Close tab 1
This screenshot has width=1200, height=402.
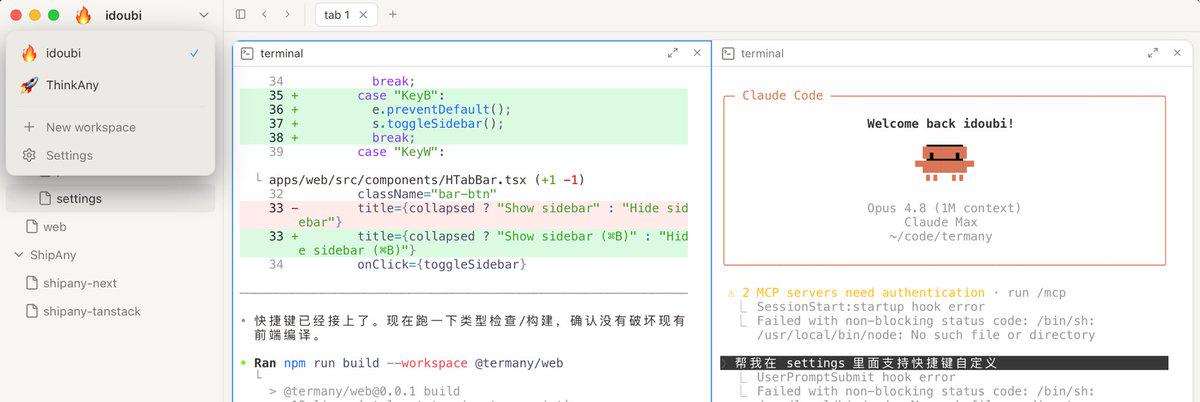[363, 15]
